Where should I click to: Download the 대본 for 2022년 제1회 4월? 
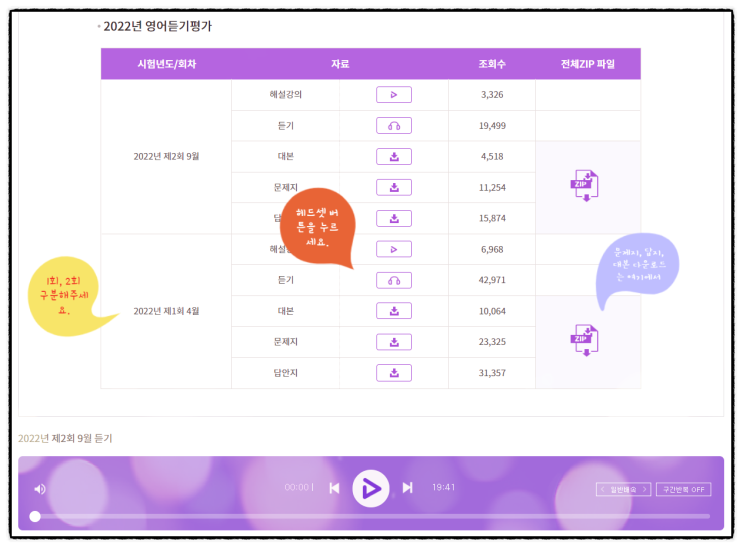coord(394,311)
